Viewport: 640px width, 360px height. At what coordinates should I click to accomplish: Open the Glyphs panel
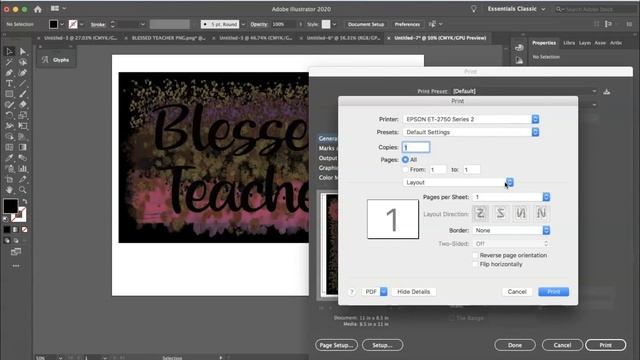[56, 60]
